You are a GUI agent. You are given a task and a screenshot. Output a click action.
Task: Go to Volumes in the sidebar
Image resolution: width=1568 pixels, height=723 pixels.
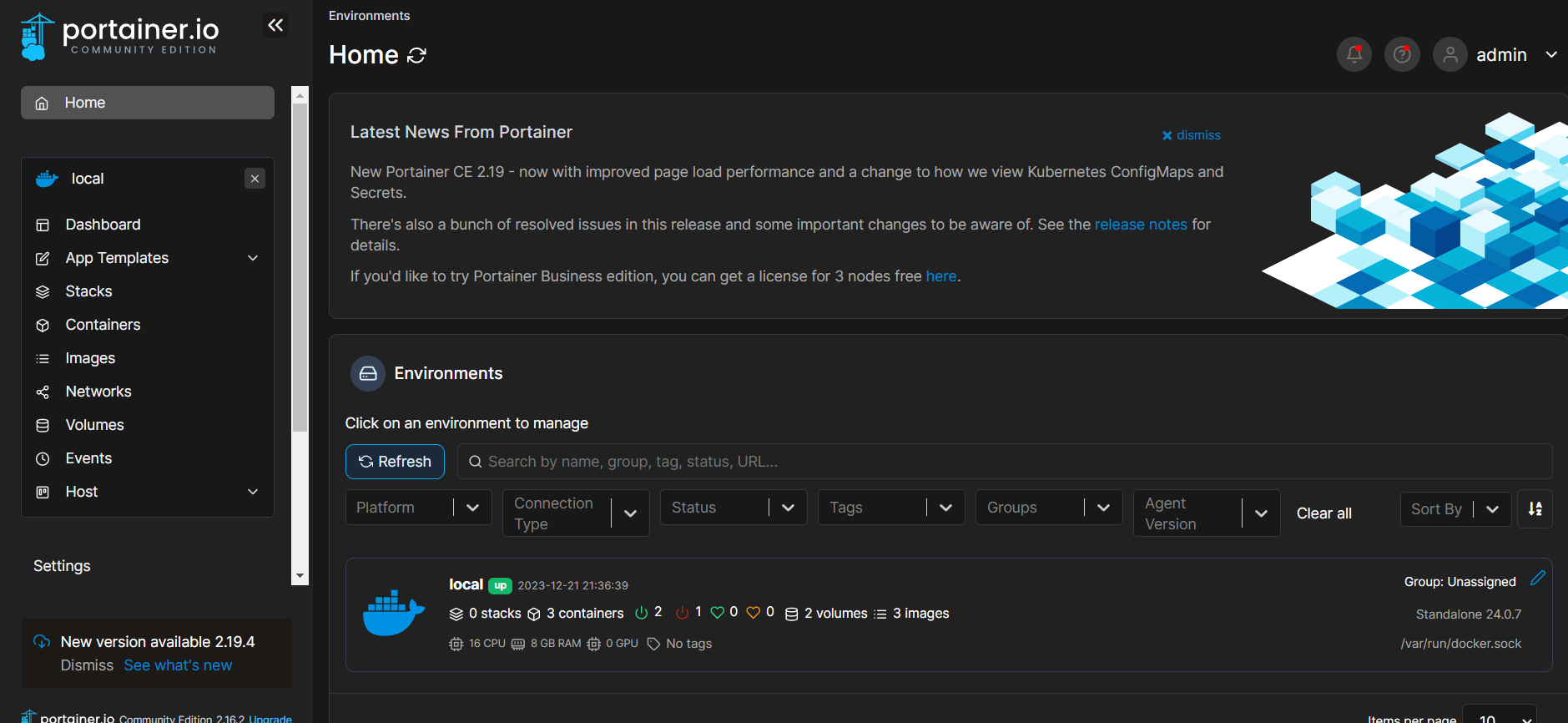point(94,425)
